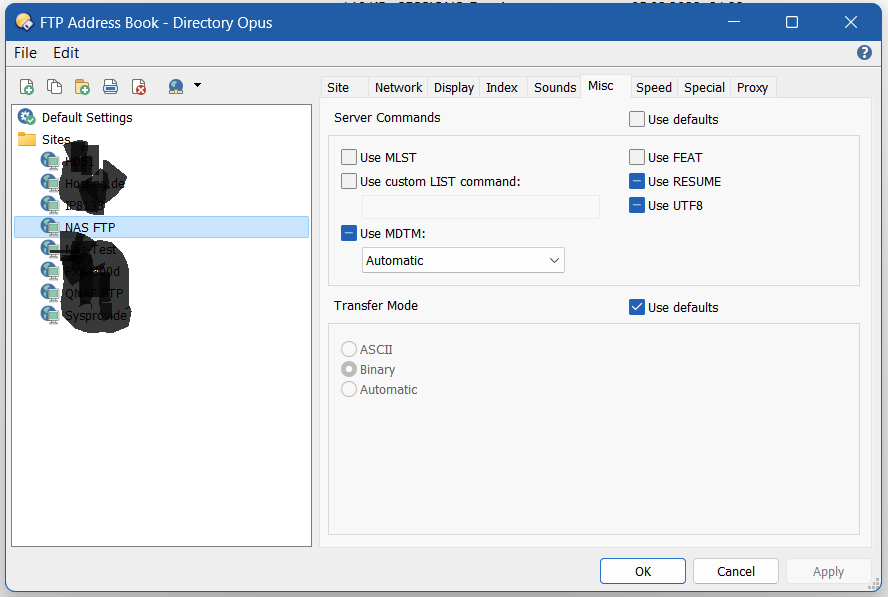
Task: Toggle Use MLST checkbox
Action: (349, 157)
